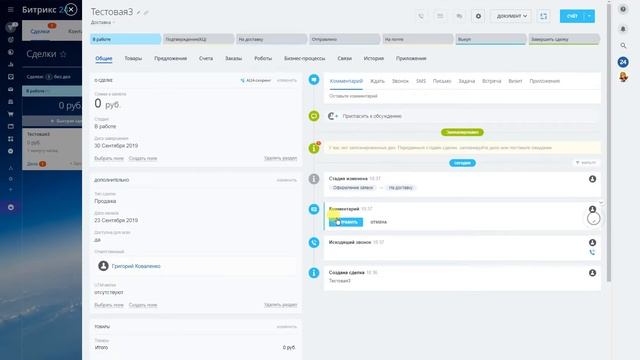This screenshot has height=360, width=640.
Task: Click the email icon in deal header
Action: tap(440, 16)
